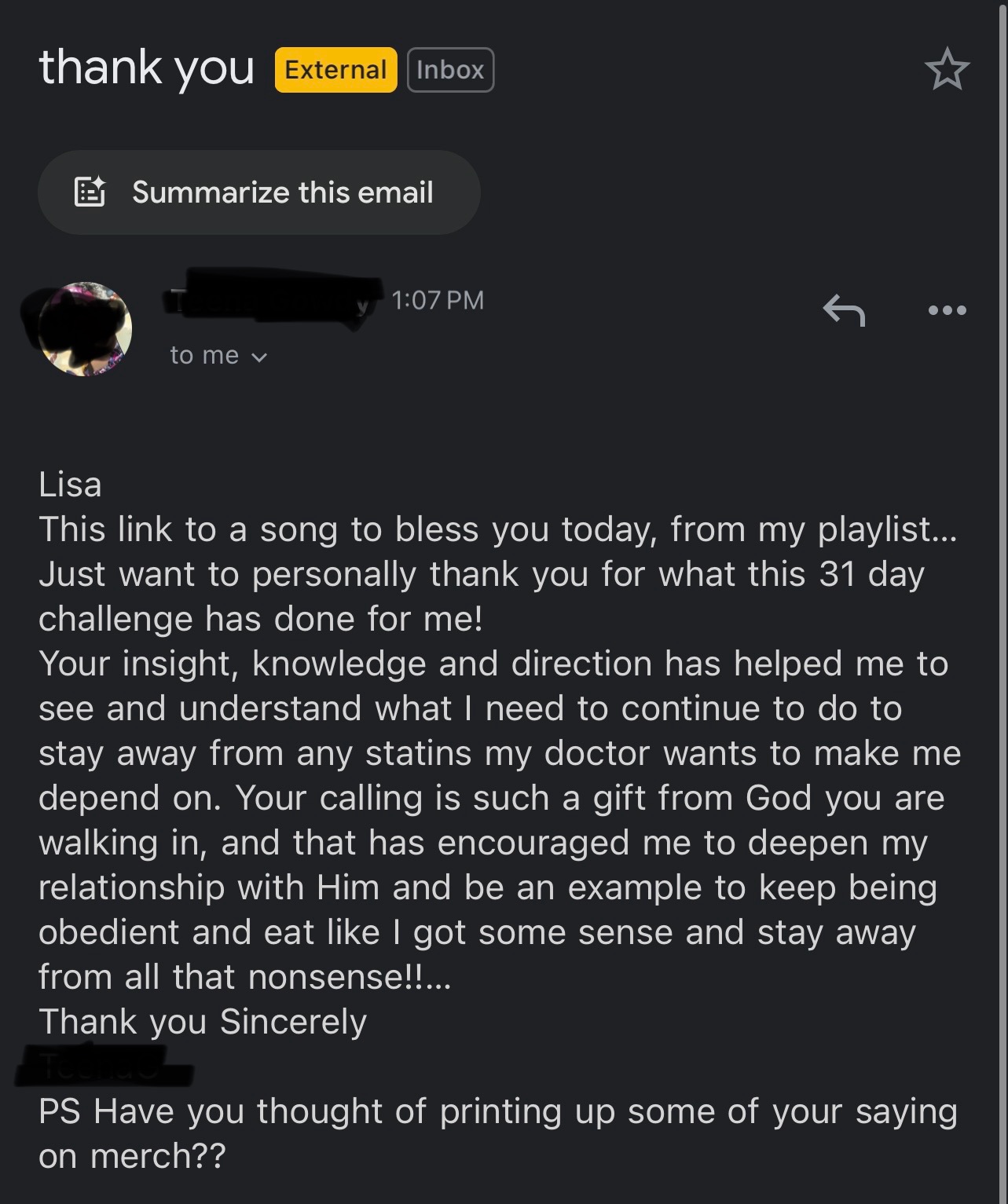Tap the redacted signature below Sincerely

102,1067
